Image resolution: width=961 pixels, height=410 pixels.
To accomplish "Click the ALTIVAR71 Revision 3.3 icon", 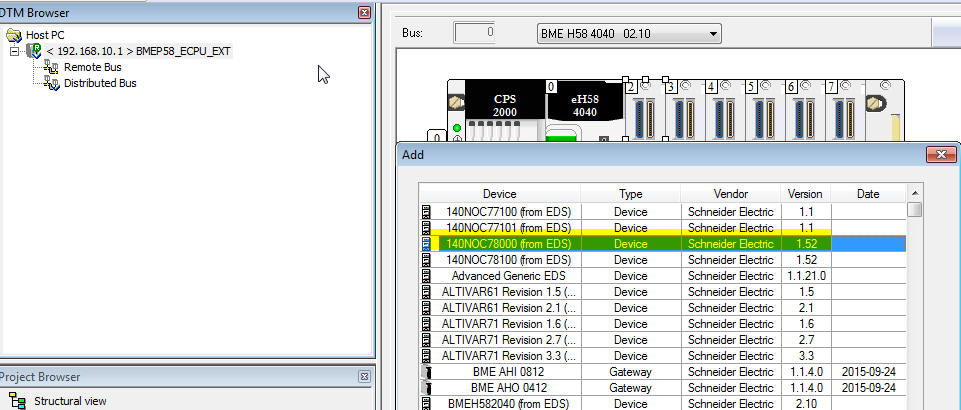I will pyautogui.click(x=427, y=355).
